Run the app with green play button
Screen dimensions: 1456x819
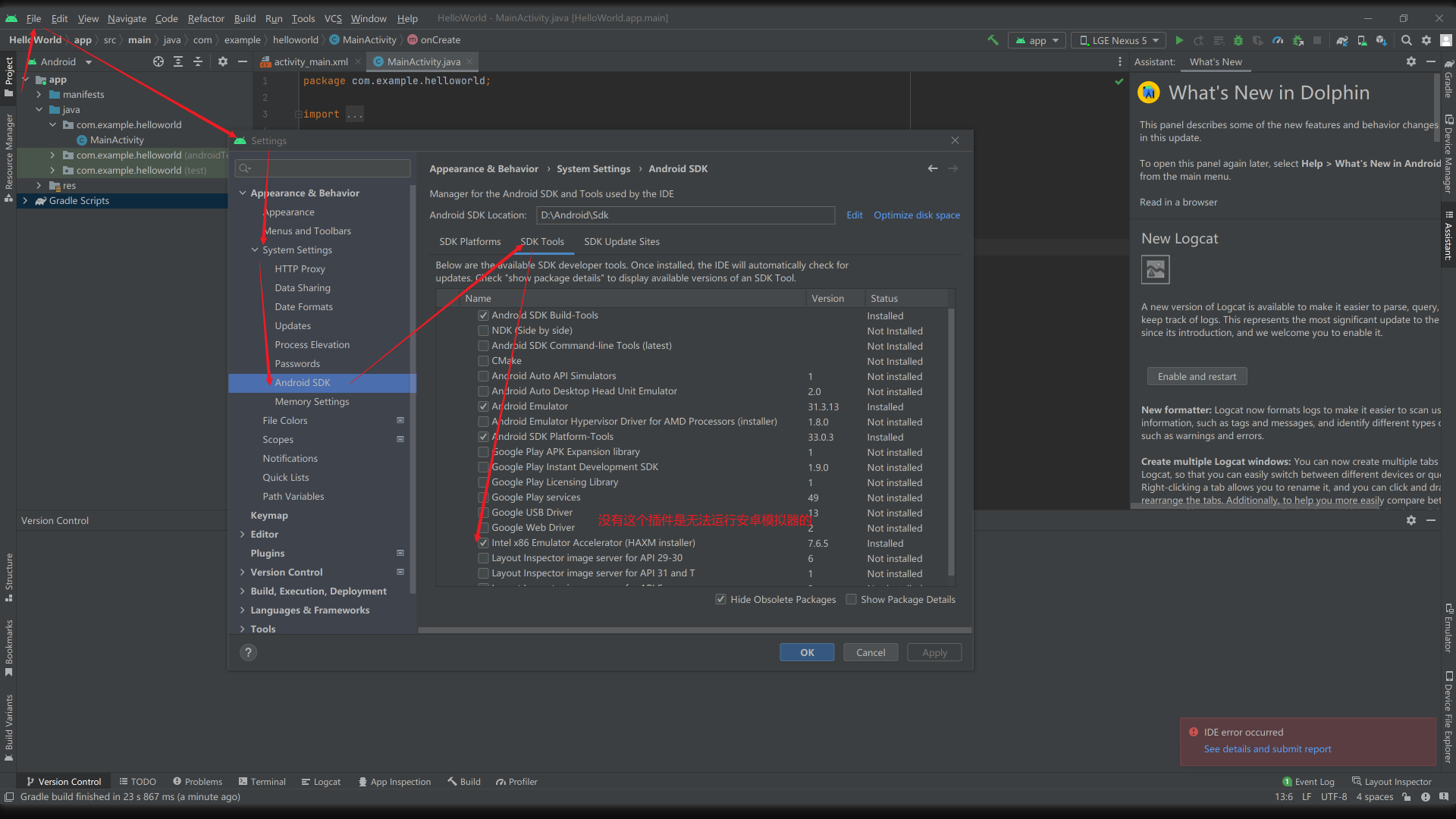tap(1179, 40)
